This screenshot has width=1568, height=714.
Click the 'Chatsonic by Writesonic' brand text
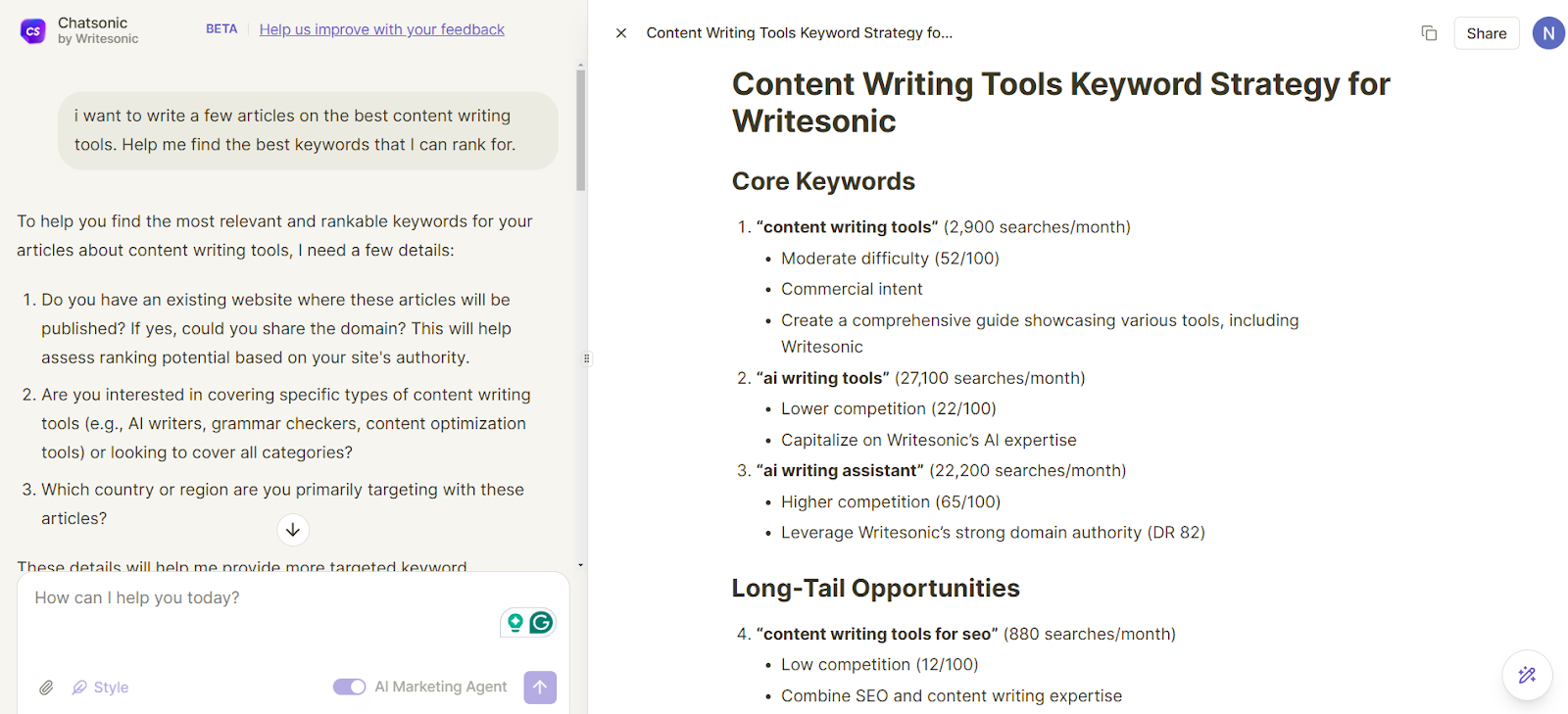[98, 30]
